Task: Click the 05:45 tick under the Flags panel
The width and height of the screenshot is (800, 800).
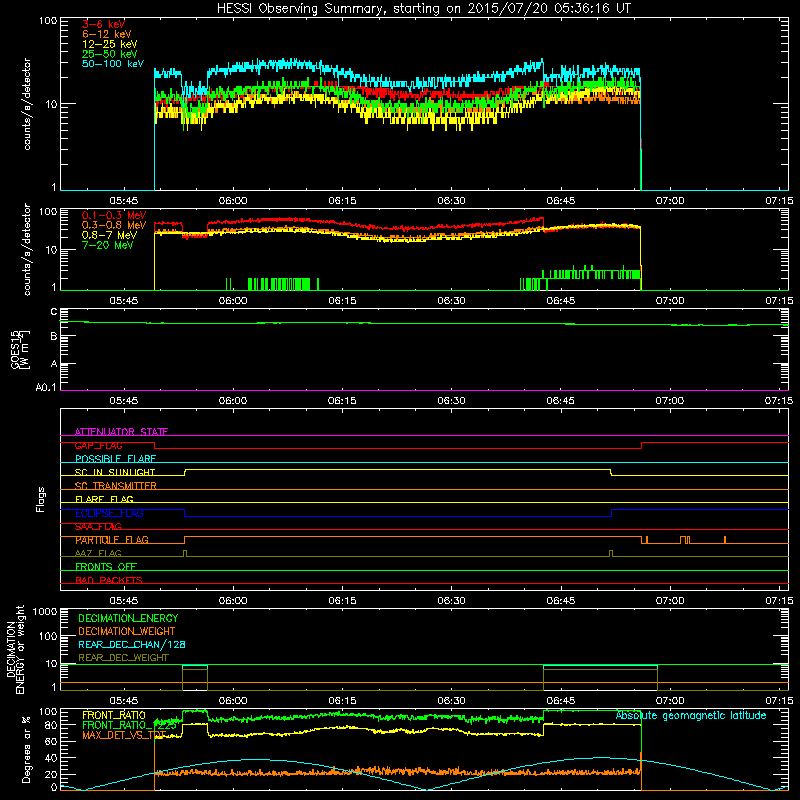Action: tap(124, 601)
